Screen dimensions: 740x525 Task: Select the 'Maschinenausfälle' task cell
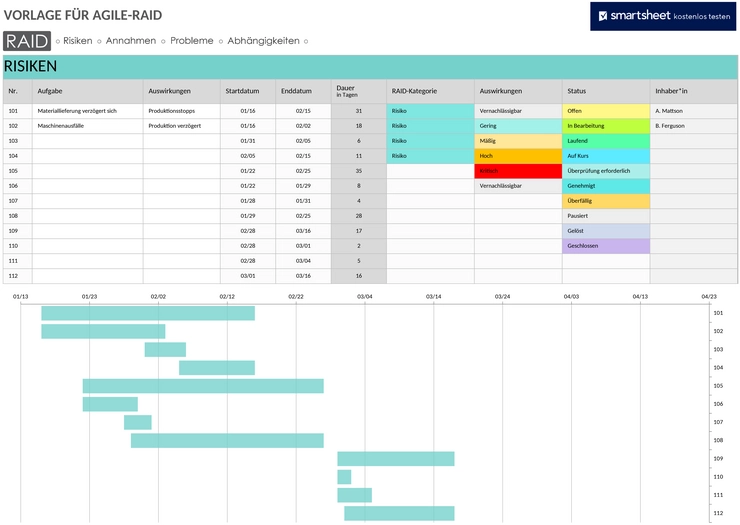(x=88, y=126)
